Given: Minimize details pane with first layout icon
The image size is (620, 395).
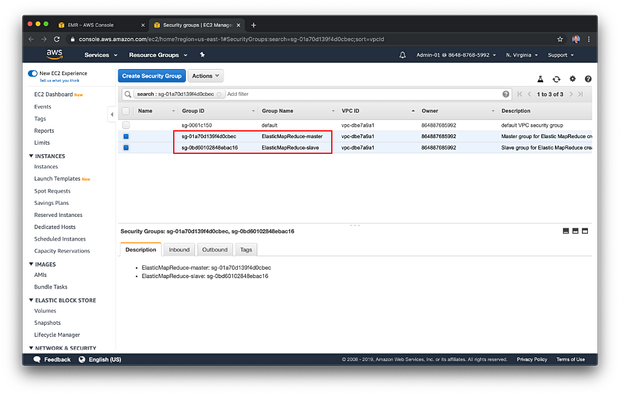Looking at the screenshot, I should click(566, 231).
